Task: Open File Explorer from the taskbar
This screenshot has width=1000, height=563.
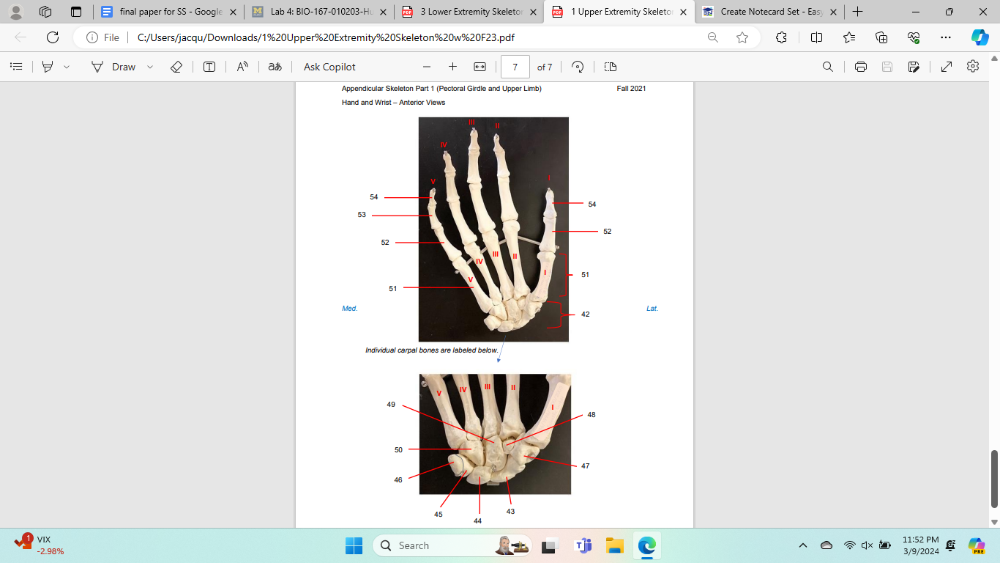Action: pos(614,546)
